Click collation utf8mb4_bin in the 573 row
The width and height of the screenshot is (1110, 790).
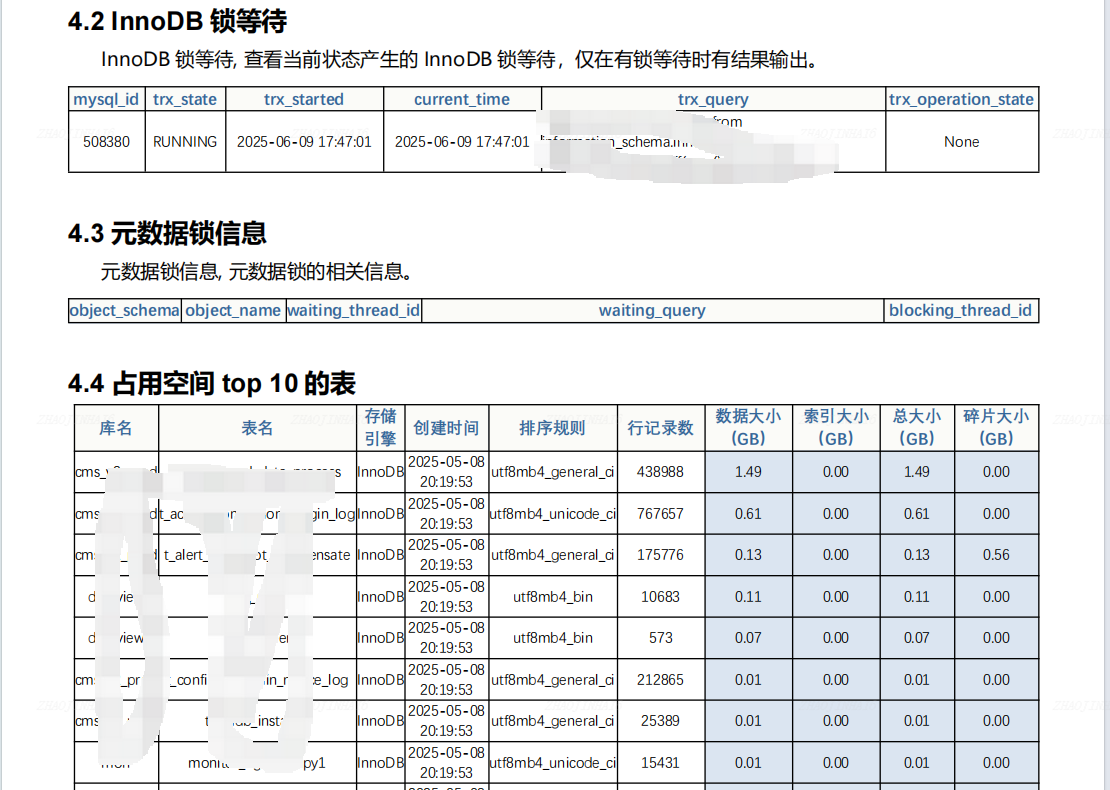click(552, 638)
